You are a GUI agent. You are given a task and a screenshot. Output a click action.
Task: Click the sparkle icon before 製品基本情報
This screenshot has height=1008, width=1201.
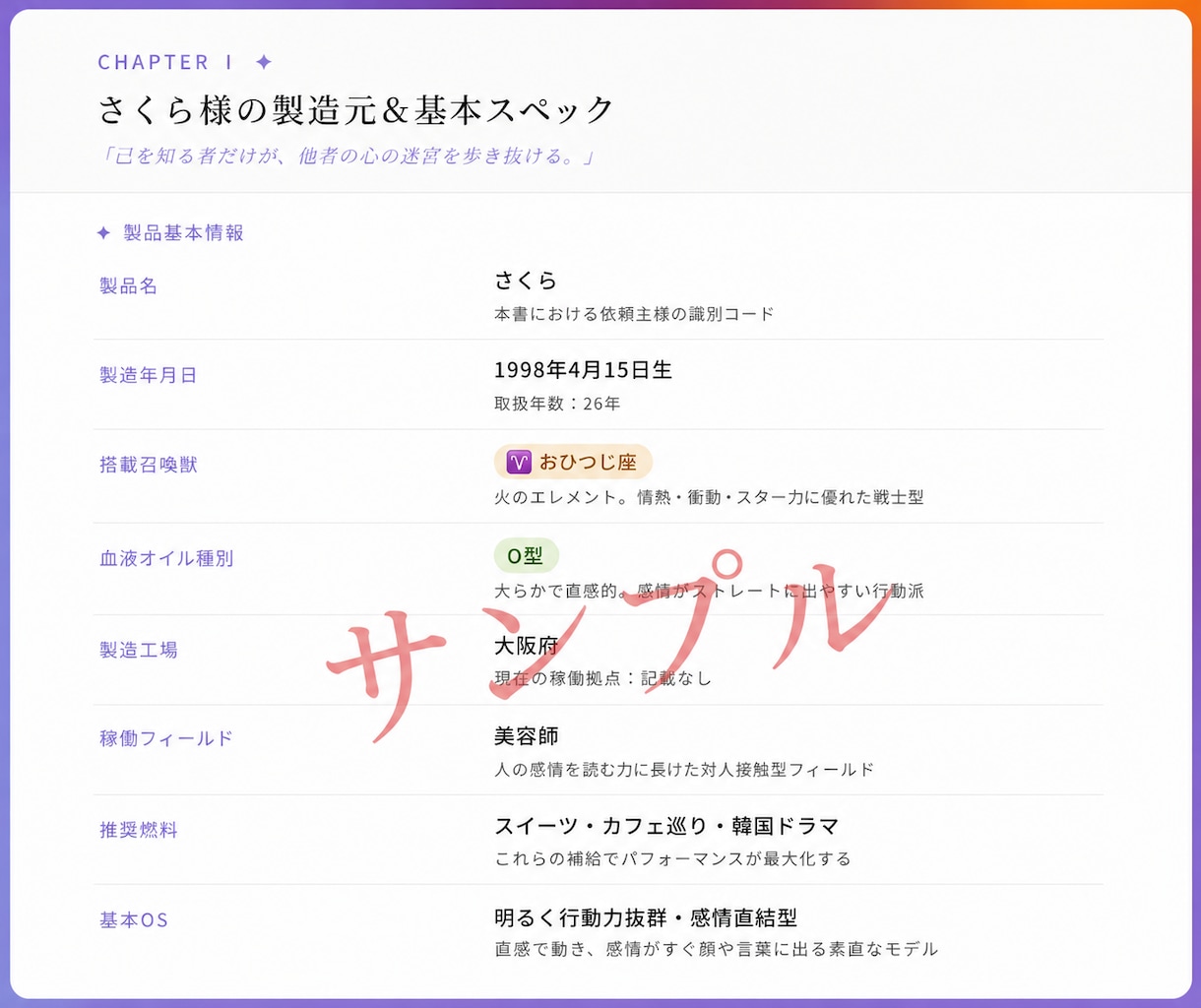pyautogui.click(x=103, y=233)
